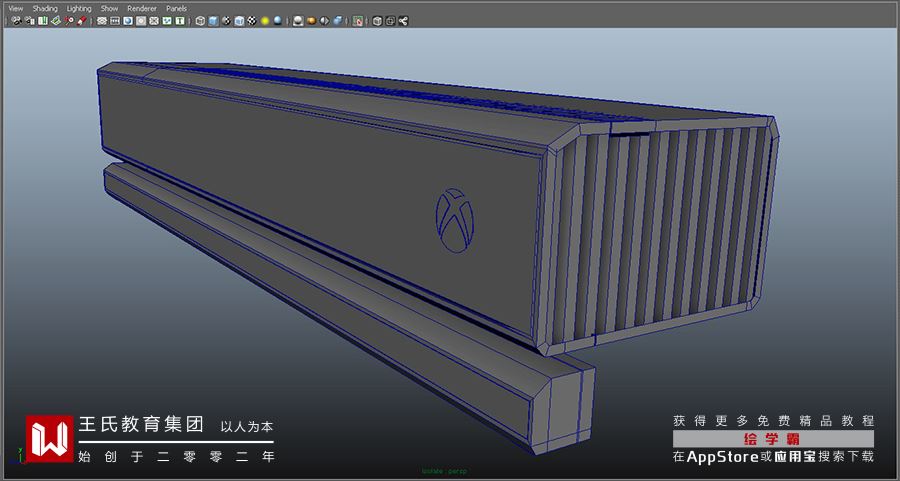900x481 pixels.
Task: Open the Renderer menu
Action: coord(142,9)
